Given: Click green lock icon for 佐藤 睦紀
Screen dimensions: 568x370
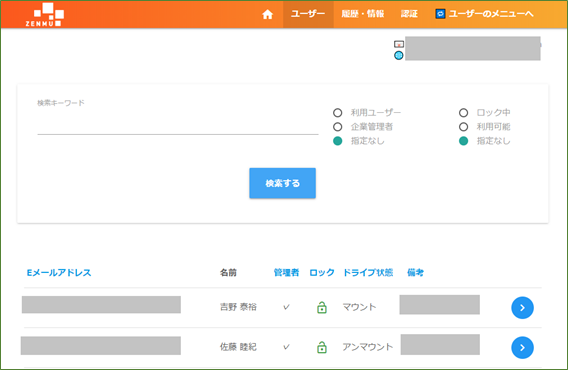Looking at the screenshot, I should [322, 347].
